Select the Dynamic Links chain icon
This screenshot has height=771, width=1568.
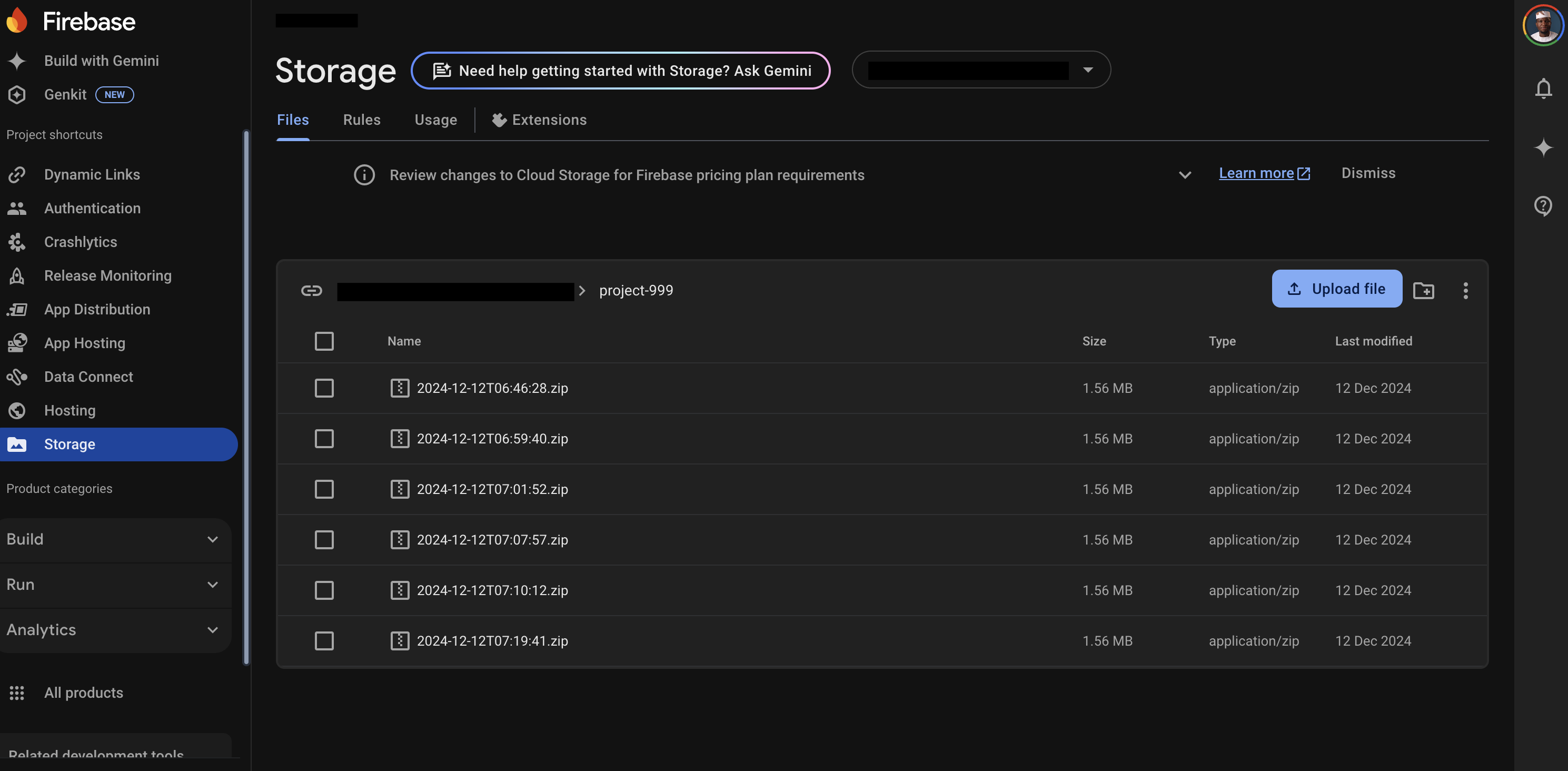coord(17,175)
